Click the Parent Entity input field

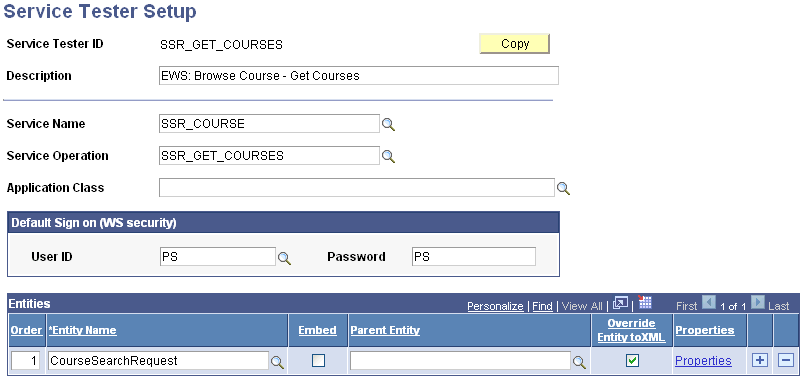coord(460,361)
